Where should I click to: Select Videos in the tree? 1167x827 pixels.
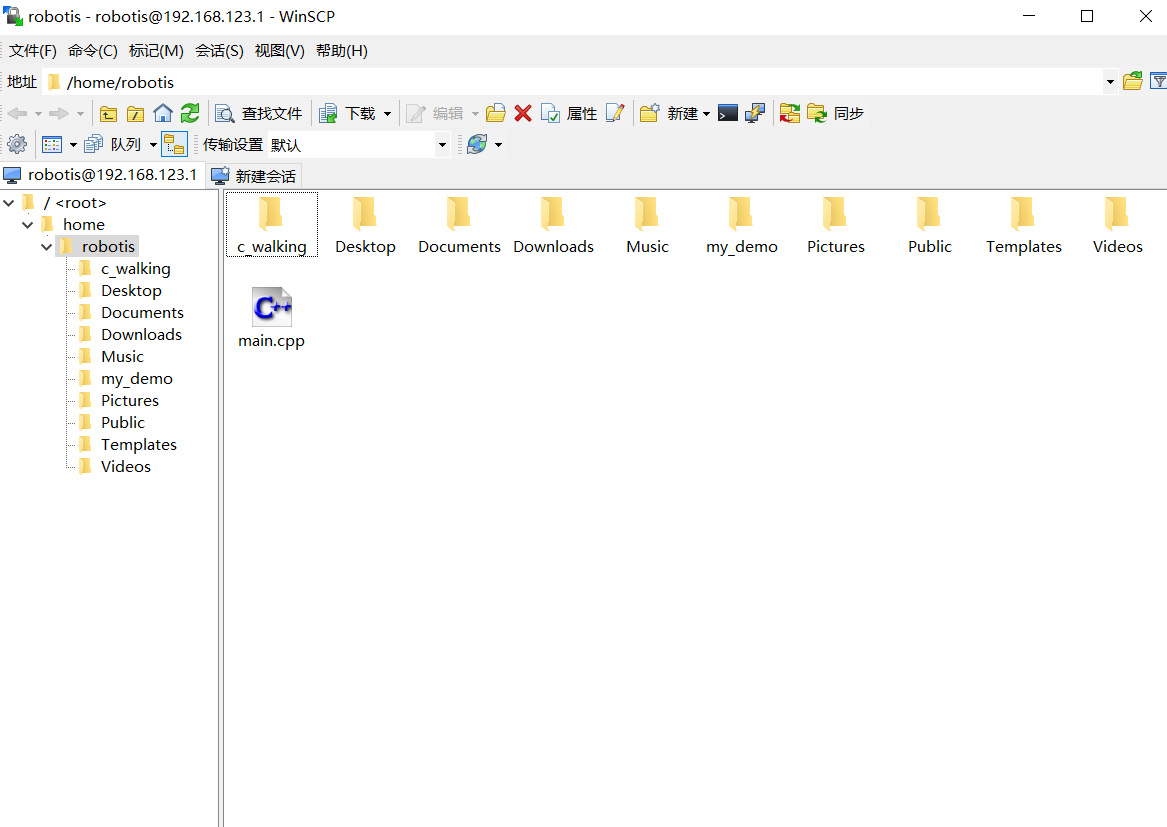click(x=126, y=467)
